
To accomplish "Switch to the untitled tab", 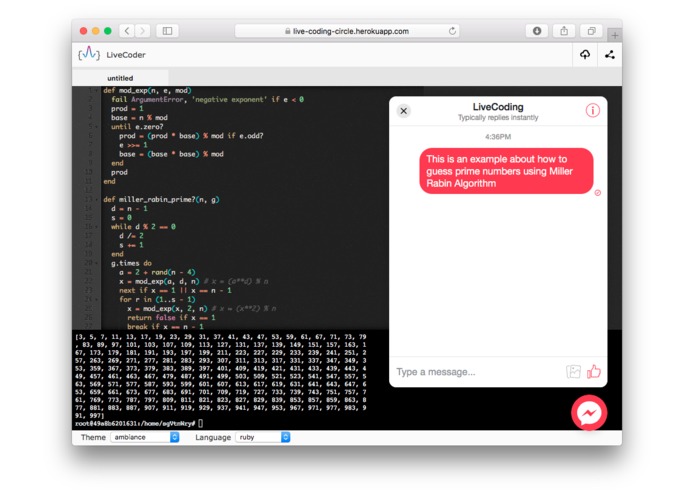I will click(x=120, y=78).
